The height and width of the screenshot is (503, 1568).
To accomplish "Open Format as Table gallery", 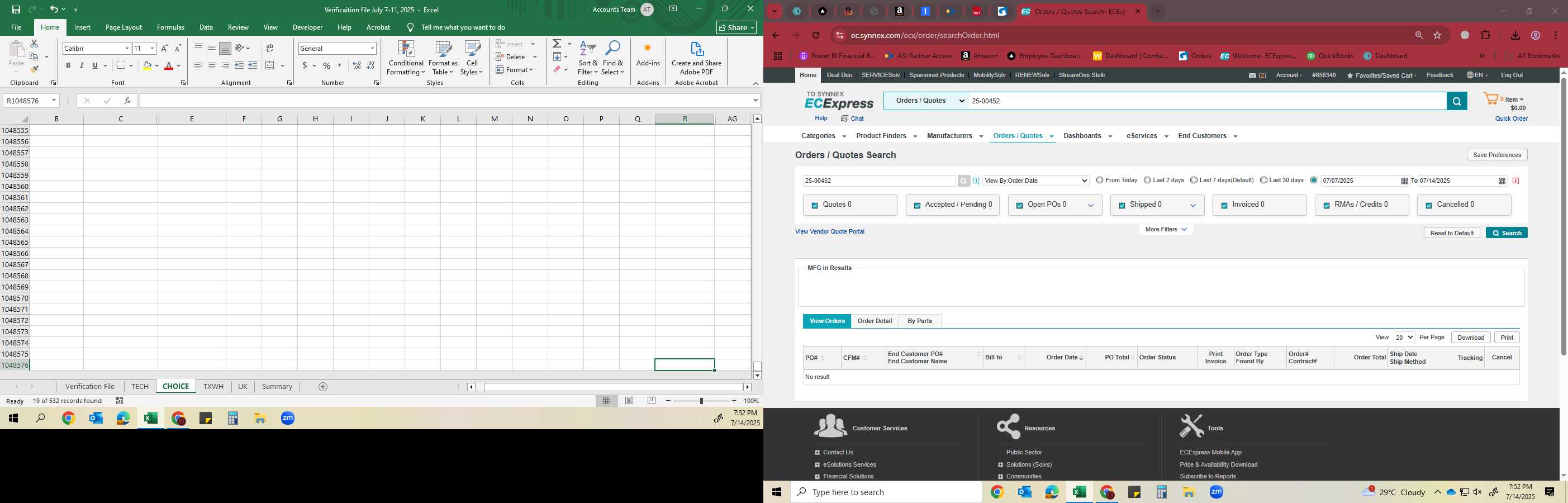I will pos(443,59).
